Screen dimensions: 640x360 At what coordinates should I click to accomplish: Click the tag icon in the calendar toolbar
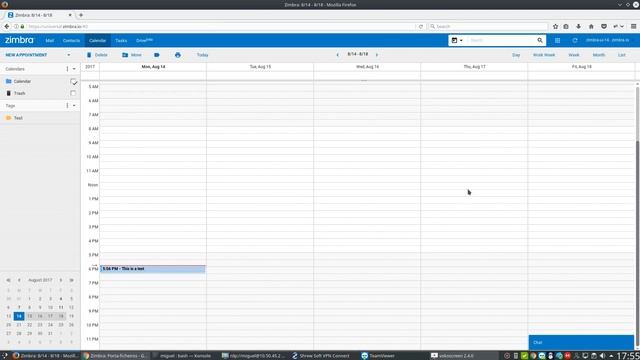(x=157, y=55)
